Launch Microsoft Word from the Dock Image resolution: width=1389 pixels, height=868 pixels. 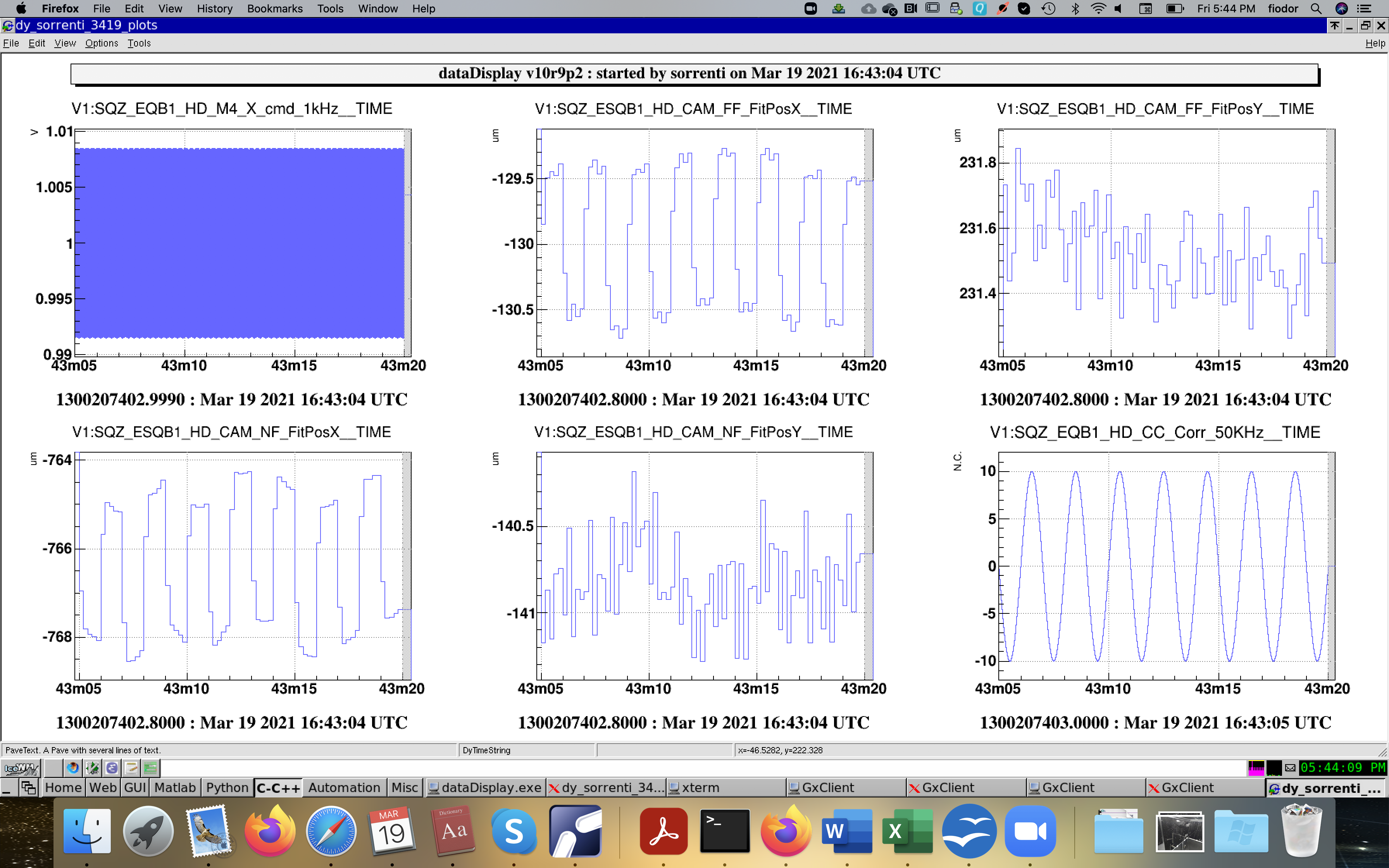(x=846, y=831)
